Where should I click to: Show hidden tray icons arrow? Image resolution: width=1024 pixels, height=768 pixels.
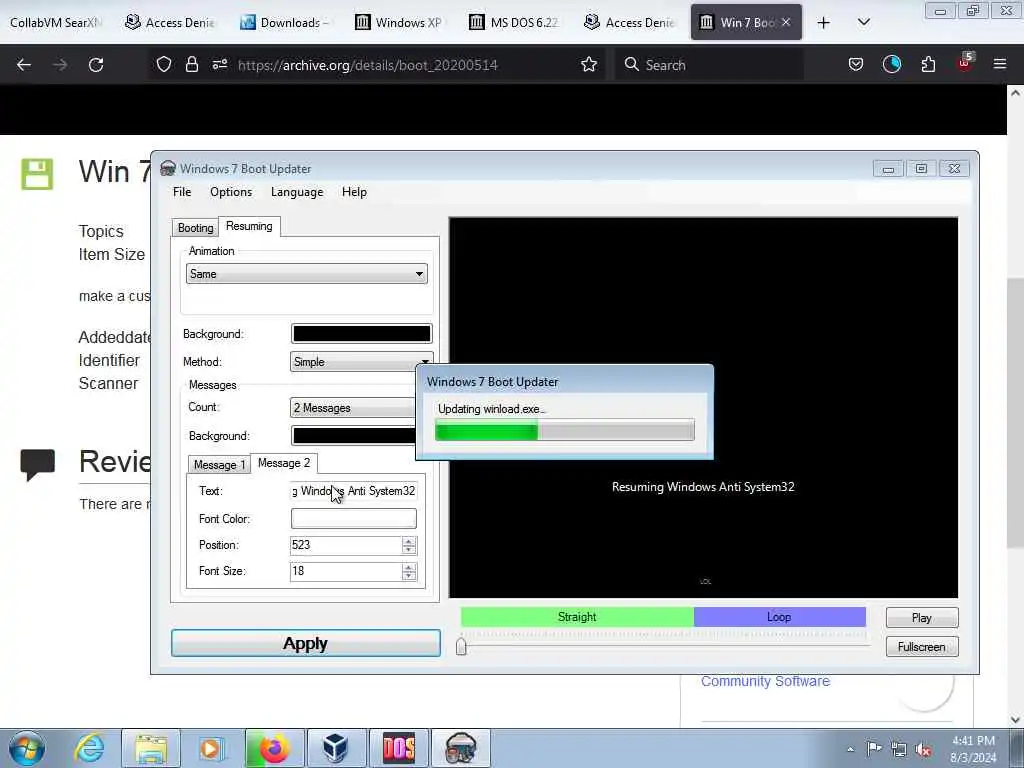tap(850, 749)
